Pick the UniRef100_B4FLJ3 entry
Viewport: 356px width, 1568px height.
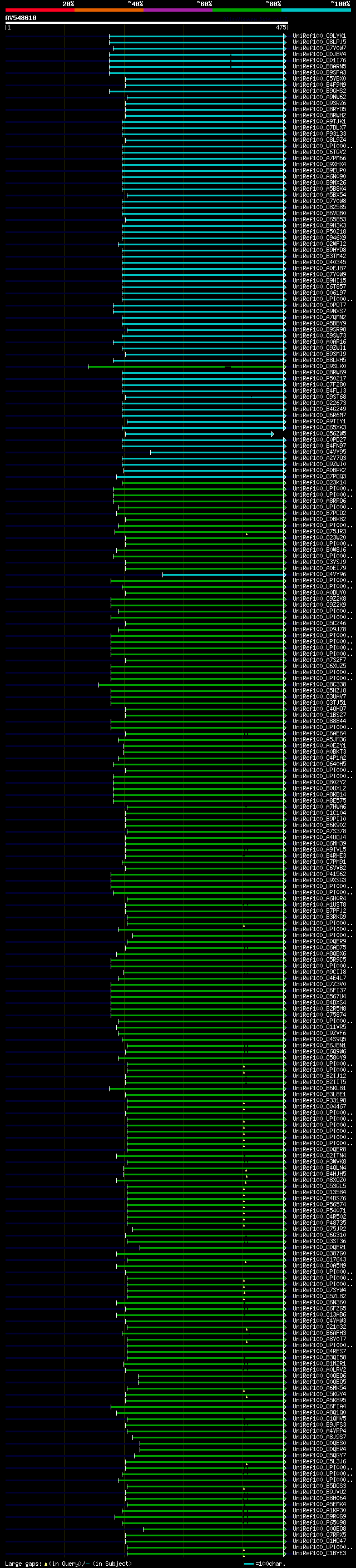(319, 391)
